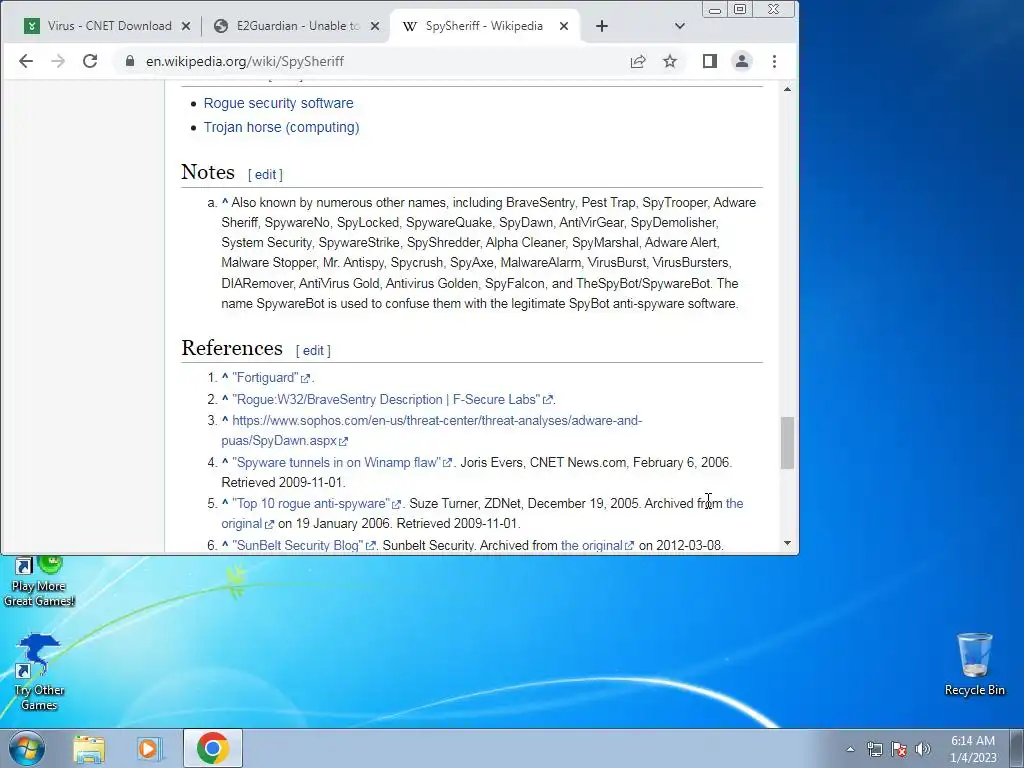Open Trojan horse (computing) link

click(x=281, y=127)
